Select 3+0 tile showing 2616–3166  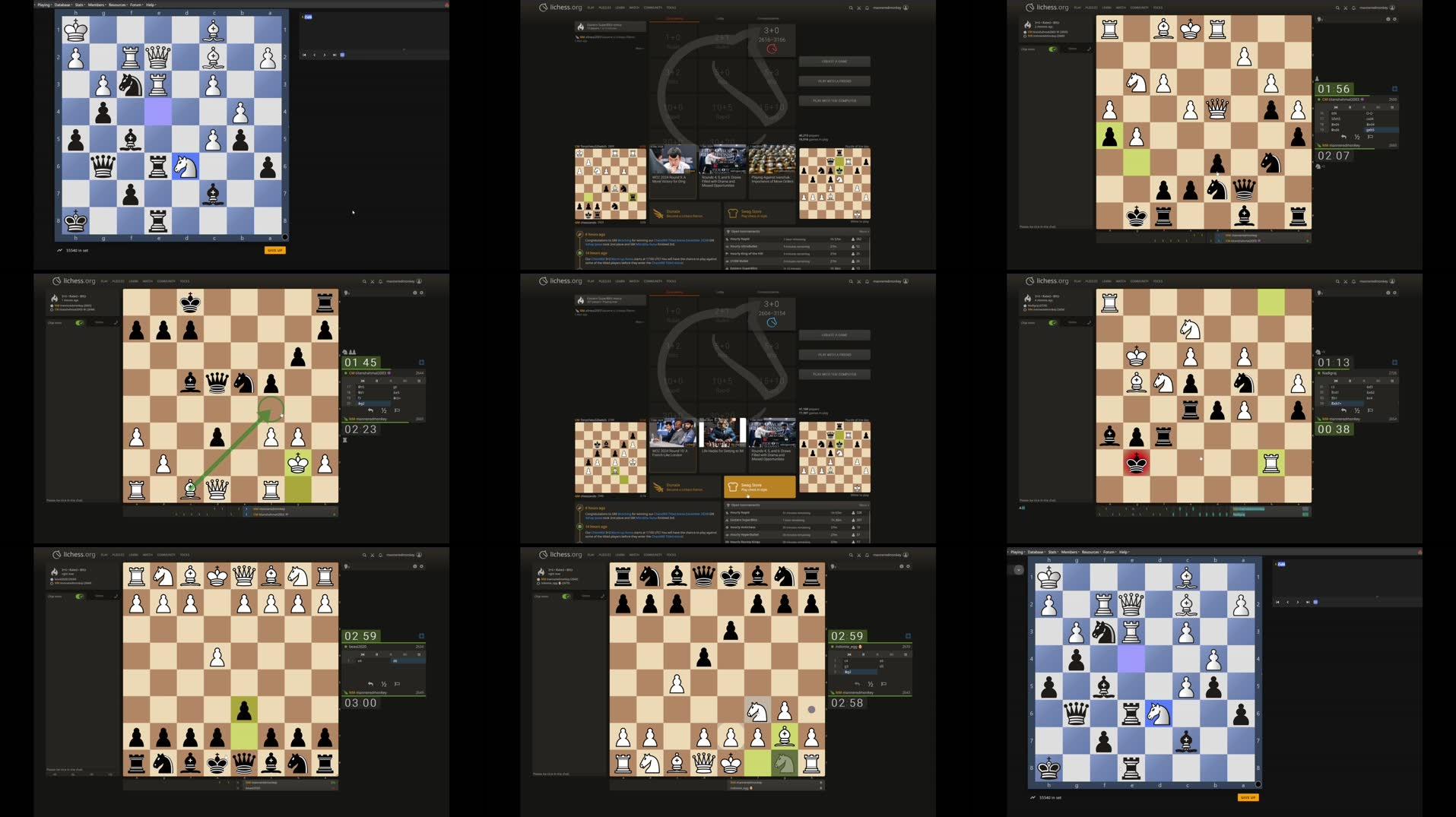coord(772,40)
